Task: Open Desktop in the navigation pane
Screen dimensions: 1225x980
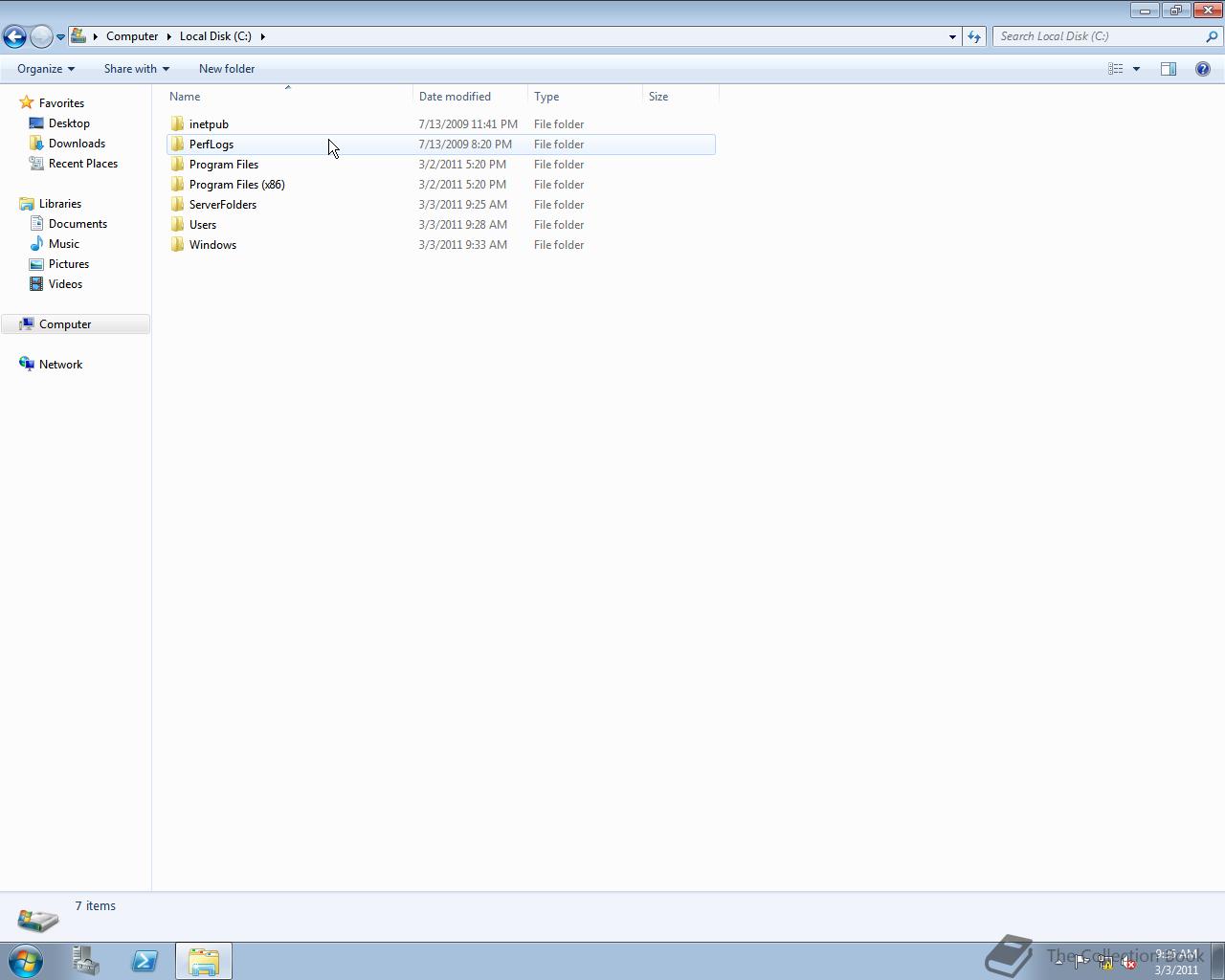Action: pyautogui.click(x=69, y=123)
